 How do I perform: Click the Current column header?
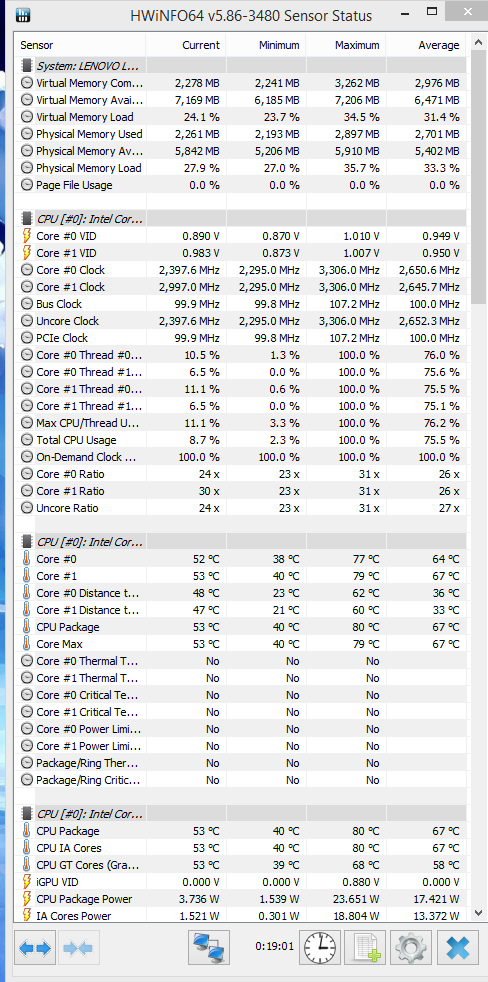[x=185, y=45]
